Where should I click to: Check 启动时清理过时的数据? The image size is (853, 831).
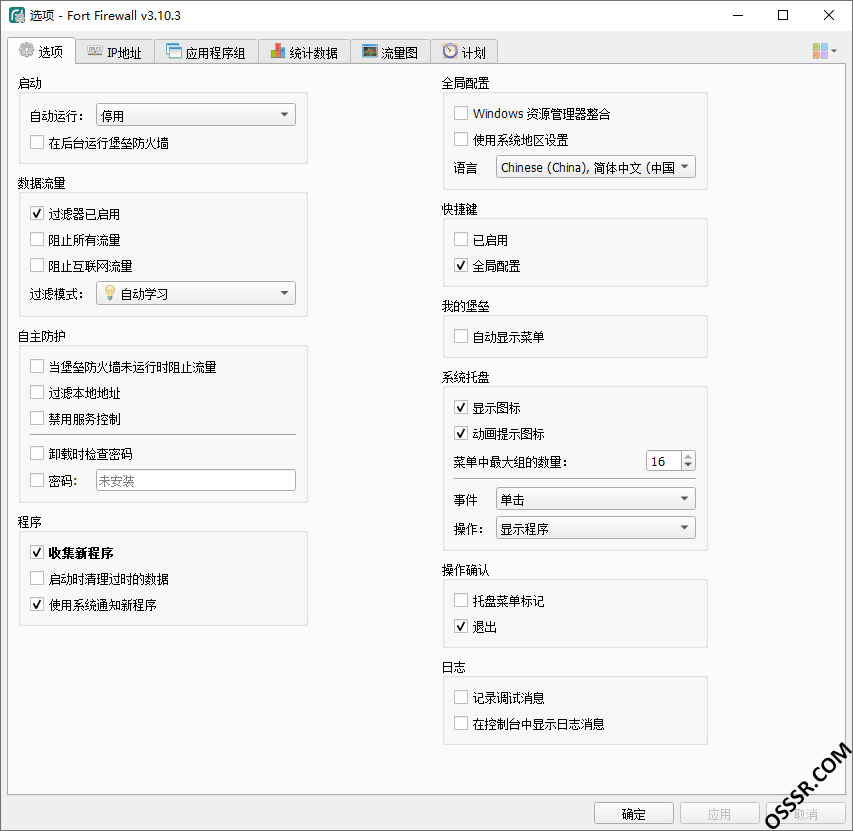[x=37, y=578]
